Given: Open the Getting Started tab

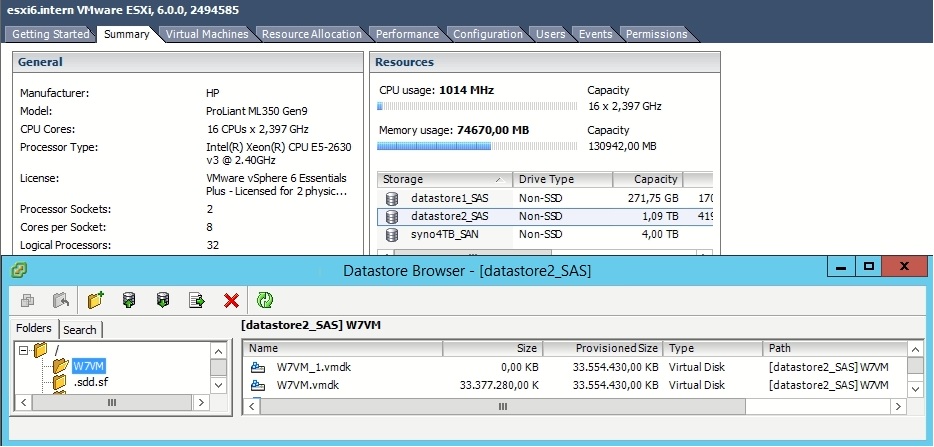Looking at the screenshot, I should 50,35.
